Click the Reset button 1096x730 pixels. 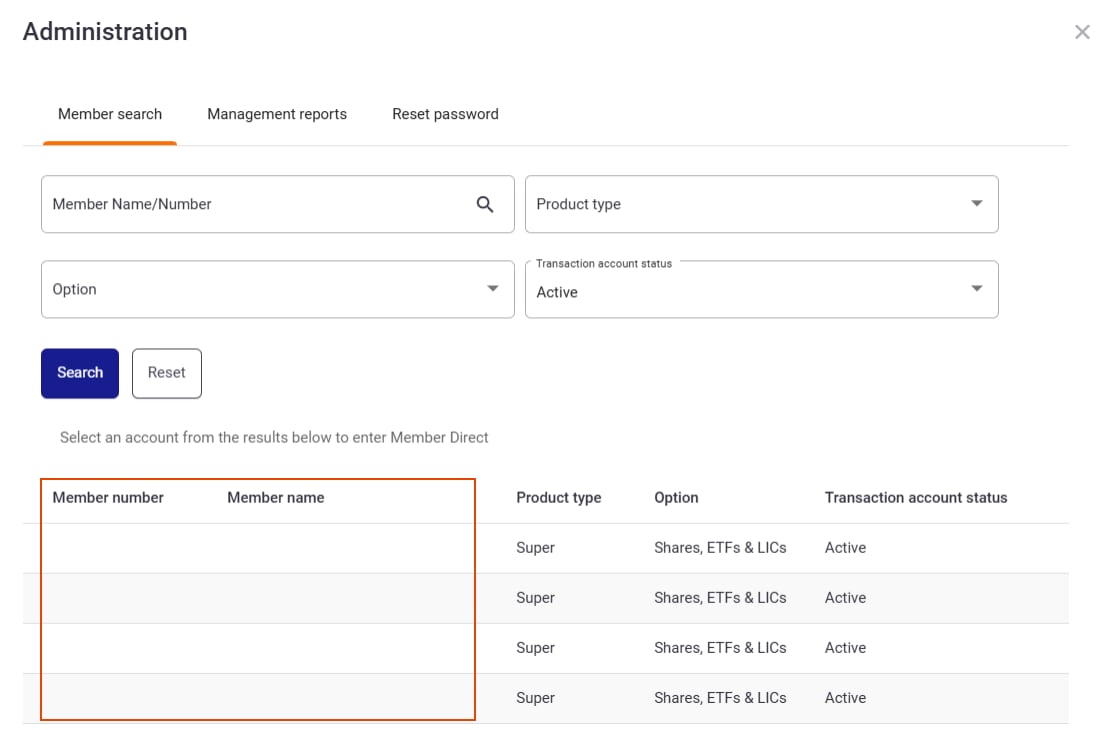pyautogui.click(x=167, y=373)
